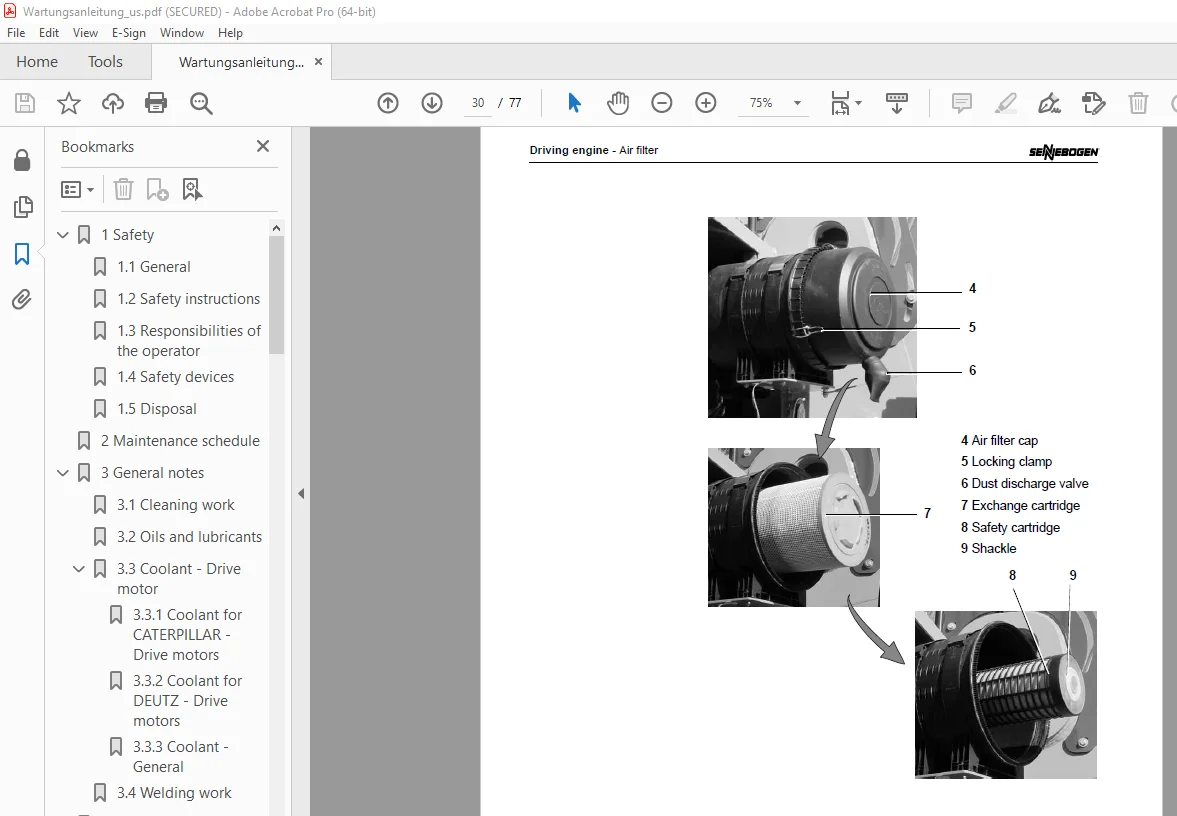
Task: Open the Edit menu
Action: point(49,33)
